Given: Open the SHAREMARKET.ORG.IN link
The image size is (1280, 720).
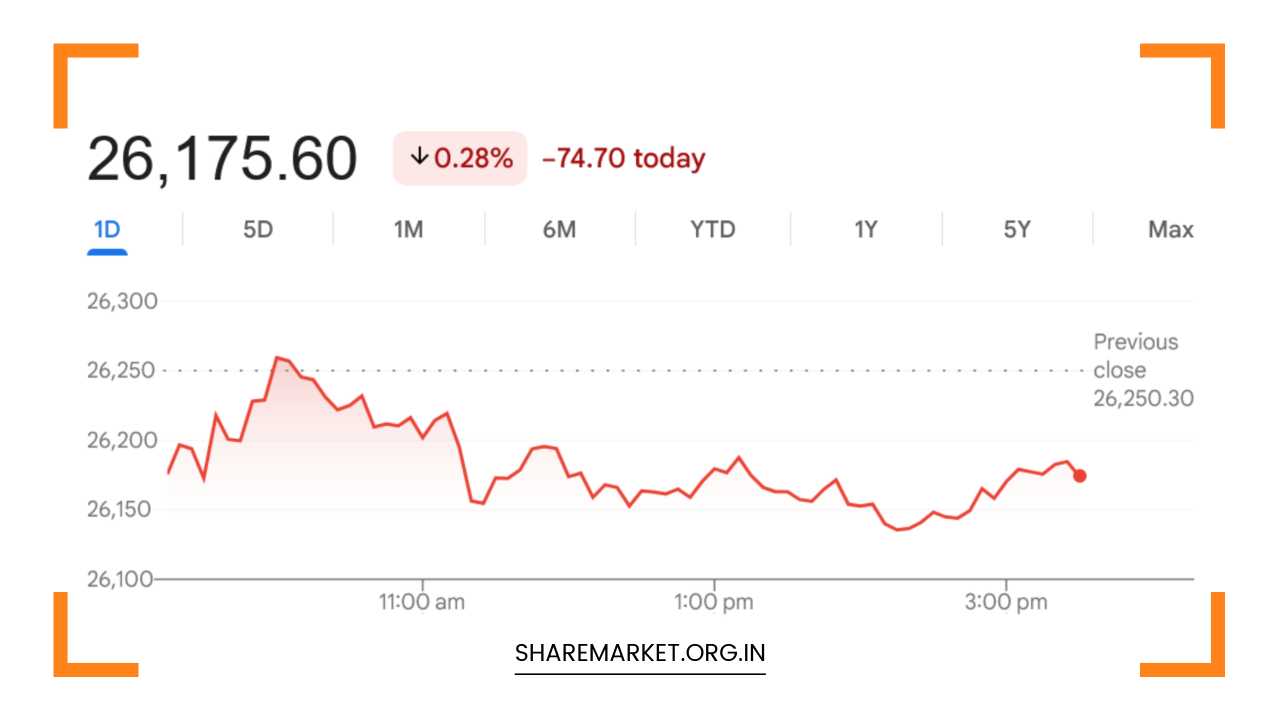Looking at the screenshot, I should pyautogui.click(x=640, y=654).
